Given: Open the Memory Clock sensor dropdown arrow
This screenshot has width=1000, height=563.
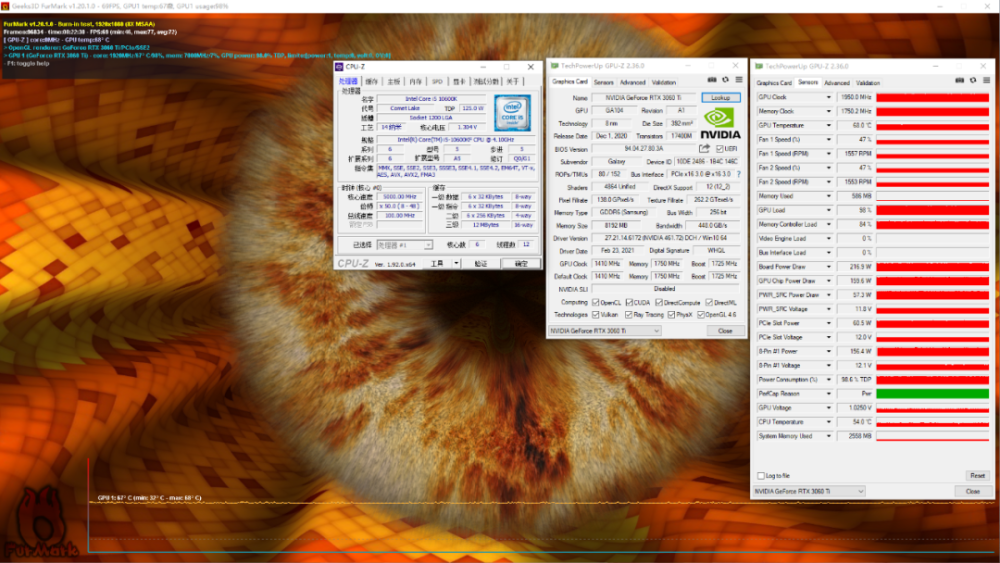Looking at the screenshot, I should pos(828,112).
